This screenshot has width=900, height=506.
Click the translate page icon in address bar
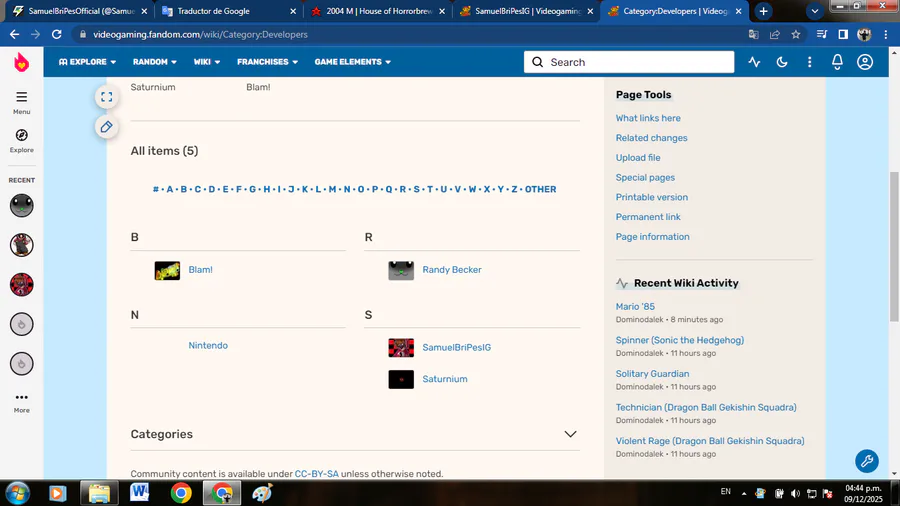(x=754, y=34)
